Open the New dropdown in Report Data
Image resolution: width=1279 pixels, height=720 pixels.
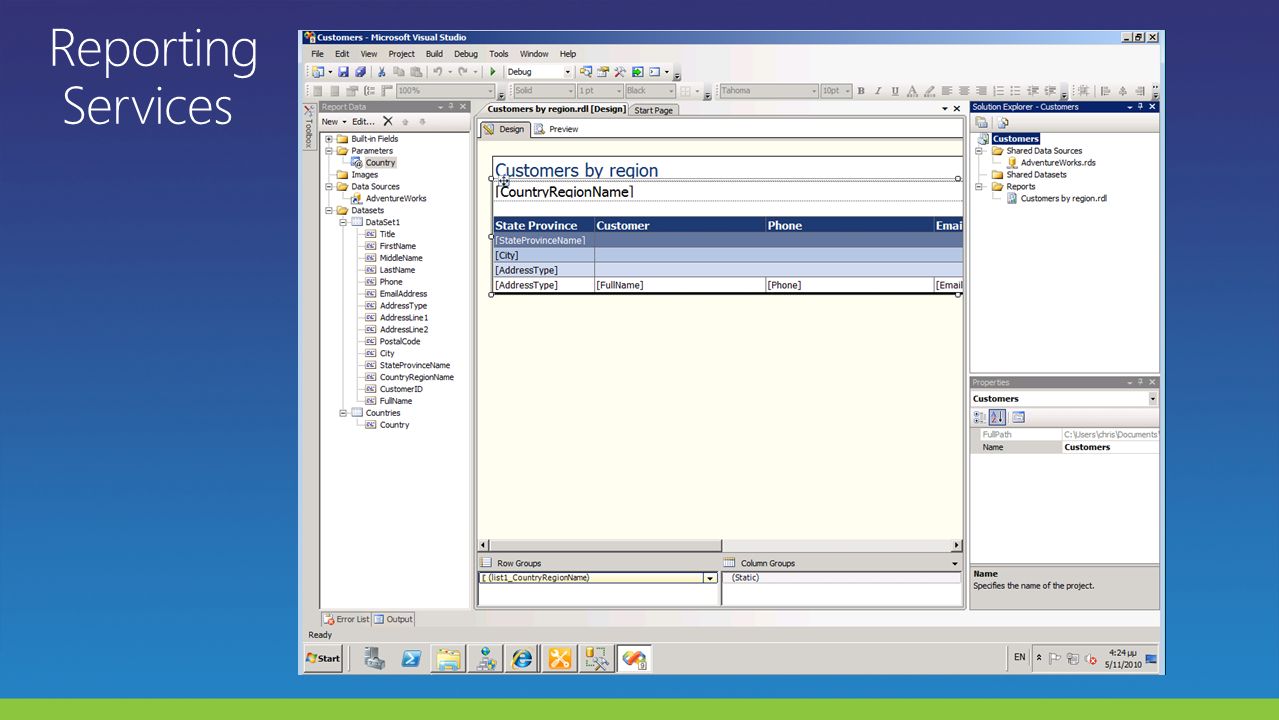click(333, 122)
